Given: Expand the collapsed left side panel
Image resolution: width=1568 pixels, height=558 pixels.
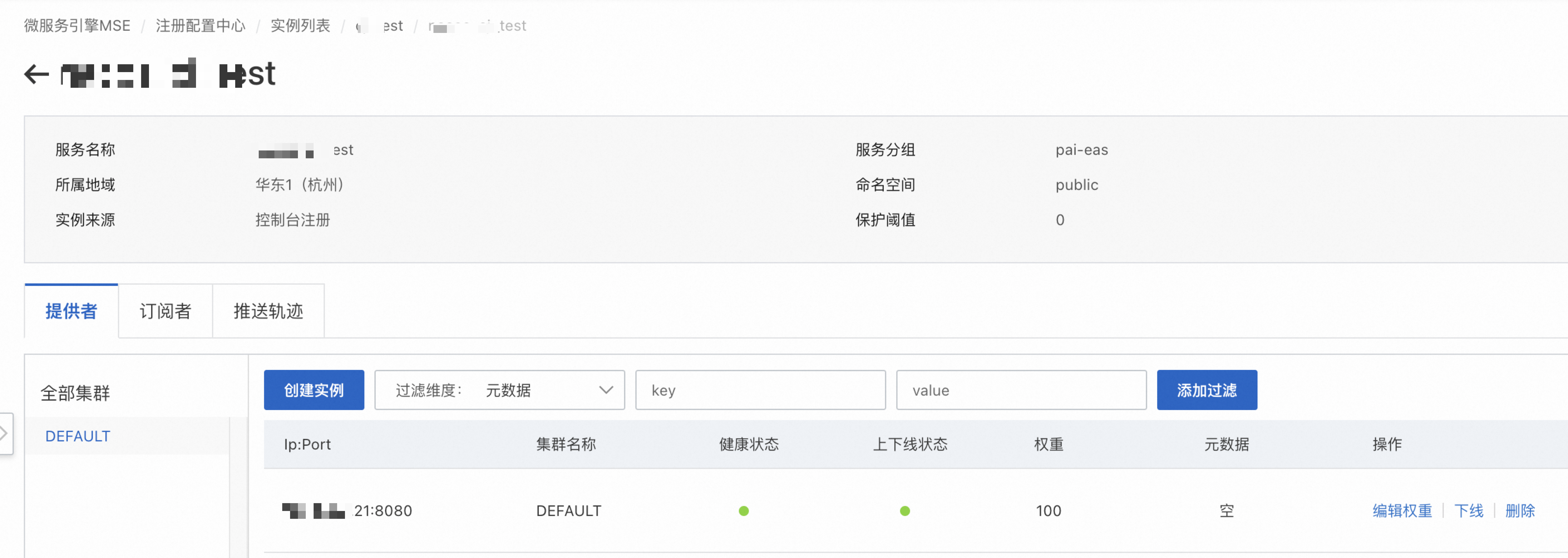Looking at the screenshot, I should pyautogui.click(x=5, y=433).
